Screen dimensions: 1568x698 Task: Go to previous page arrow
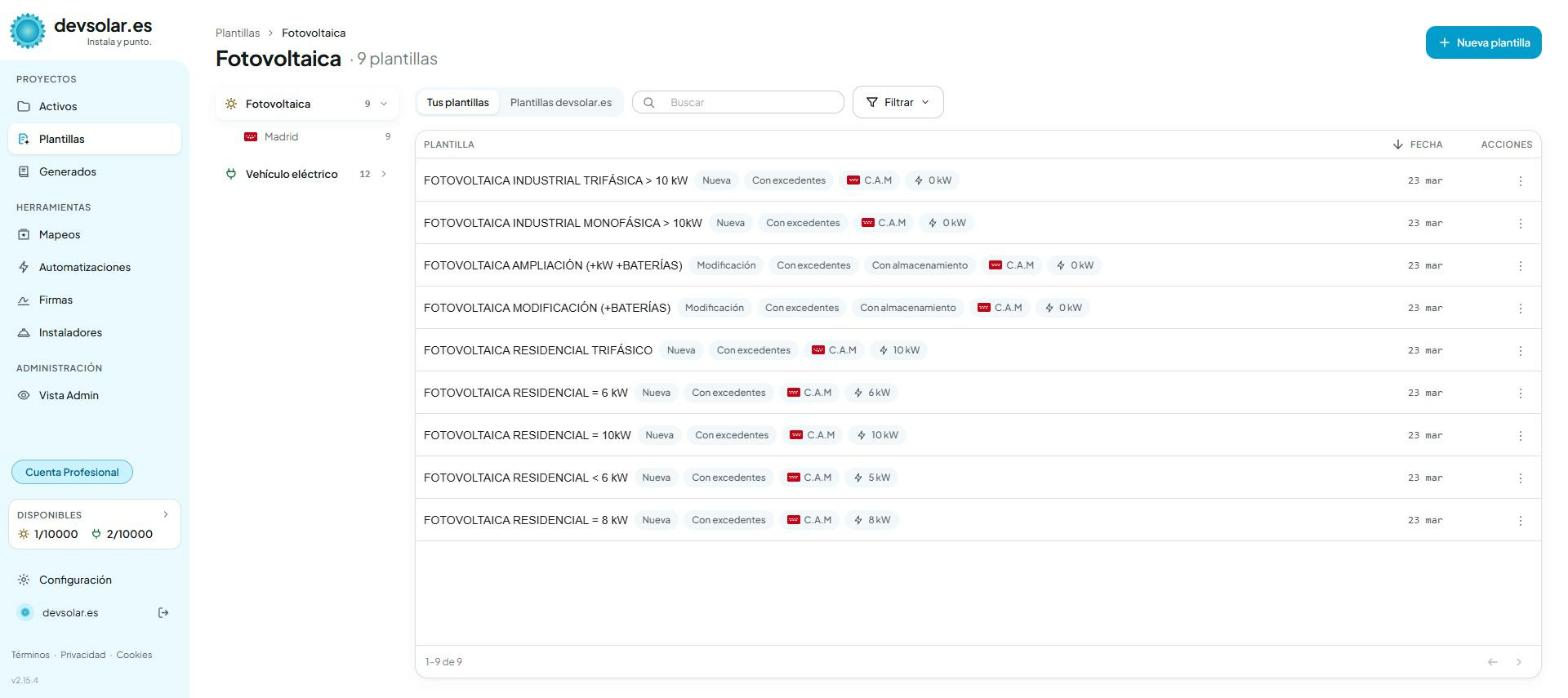(x=1493, y=662)
